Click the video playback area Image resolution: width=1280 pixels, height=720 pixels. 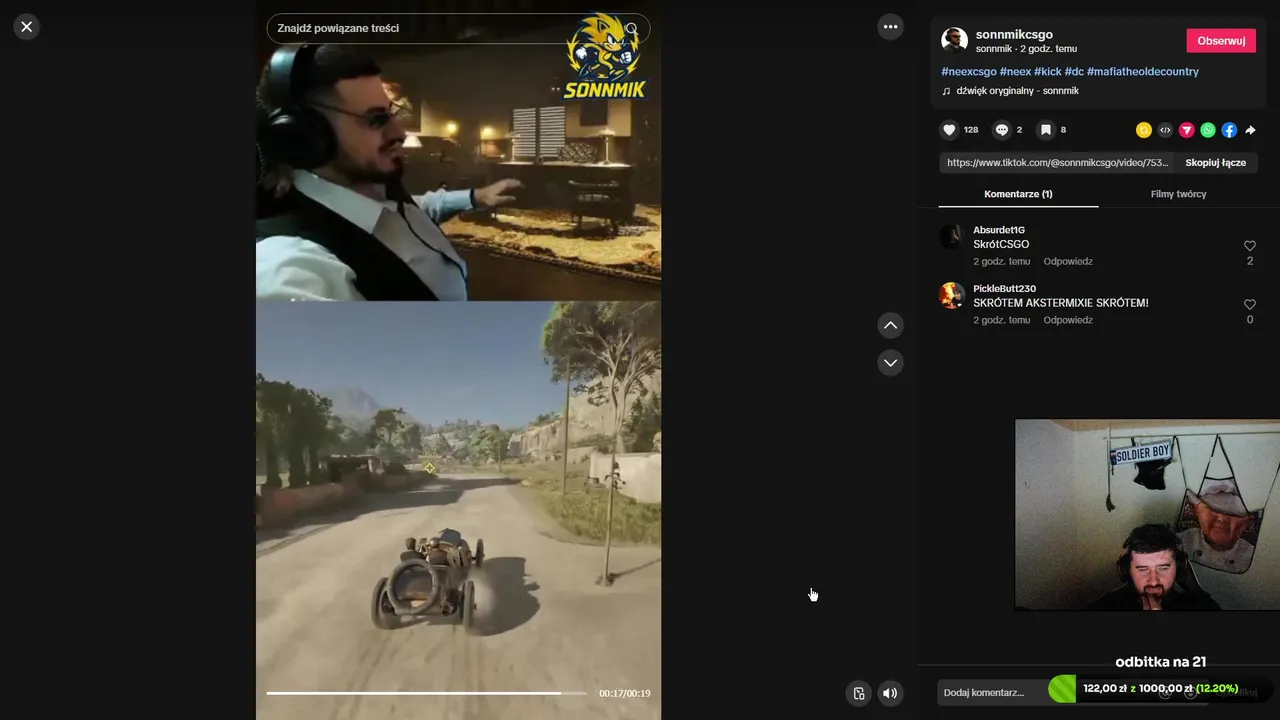[458, 360]
